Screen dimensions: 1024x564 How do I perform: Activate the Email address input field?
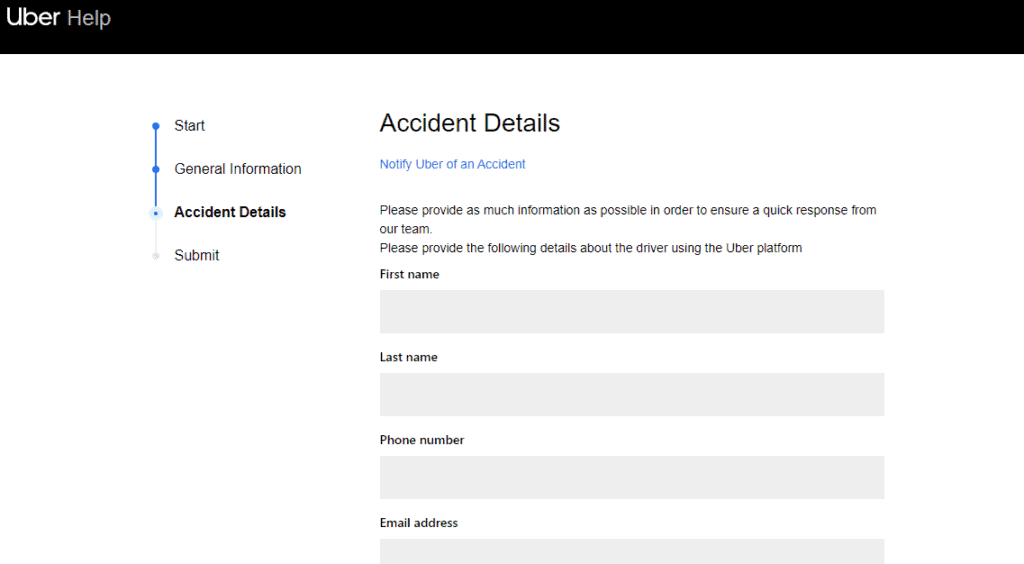point(631,551)
